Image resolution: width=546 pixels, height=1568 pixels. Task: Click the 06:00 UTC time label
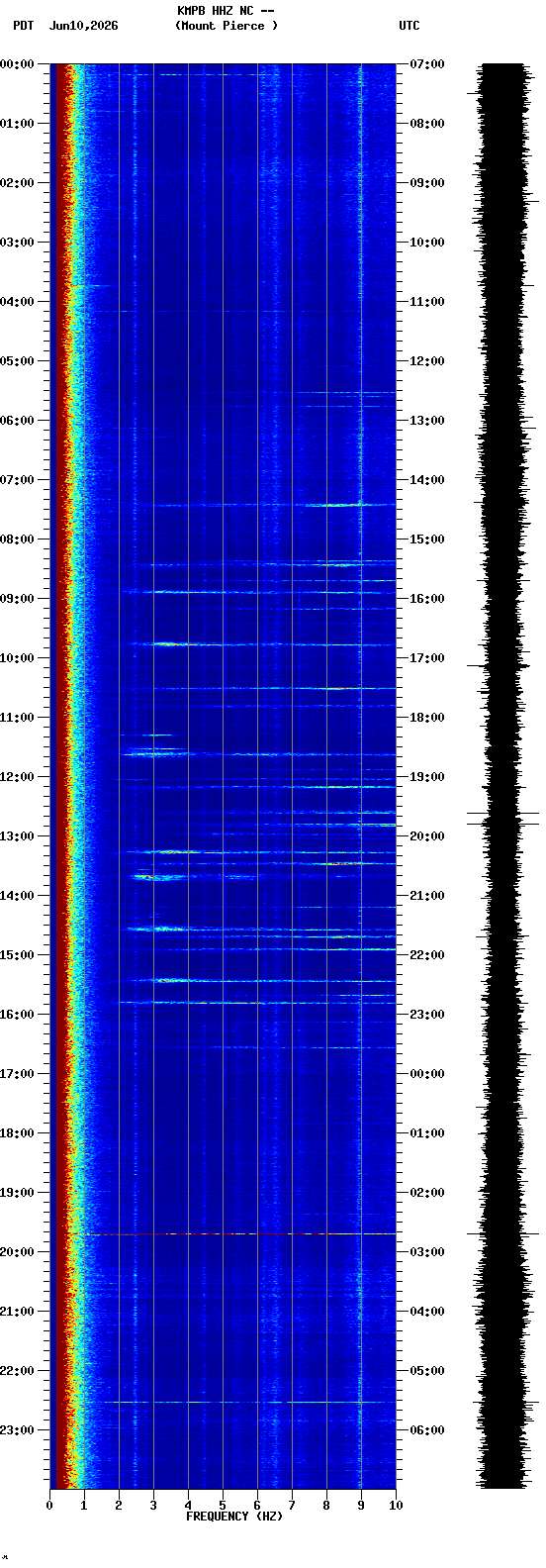(x=427, y=1430)
